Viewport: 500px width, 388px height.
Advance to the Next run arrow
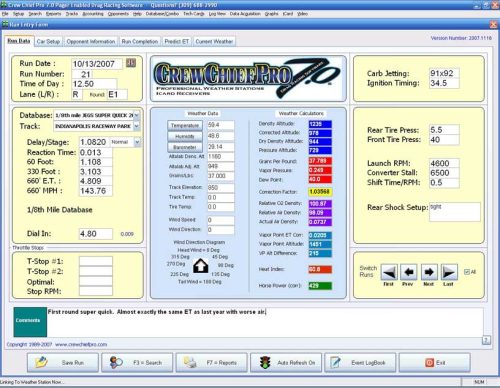(x=429, y=272)
